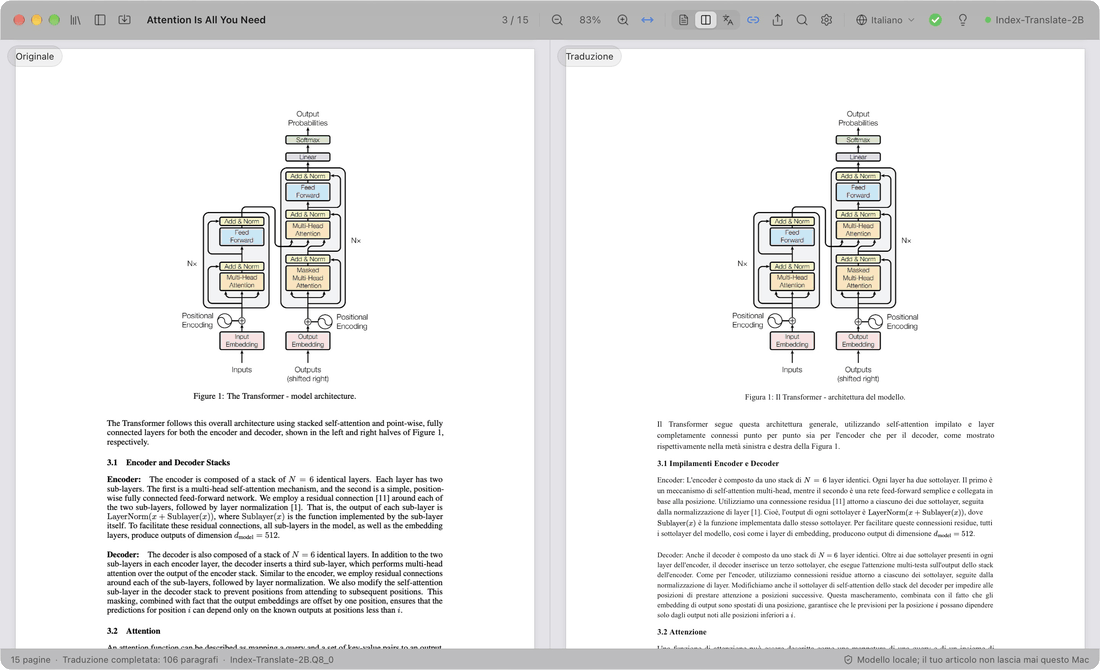
Task: Click the blue fit-to-width arrows
Action: [x=648, y=20]
